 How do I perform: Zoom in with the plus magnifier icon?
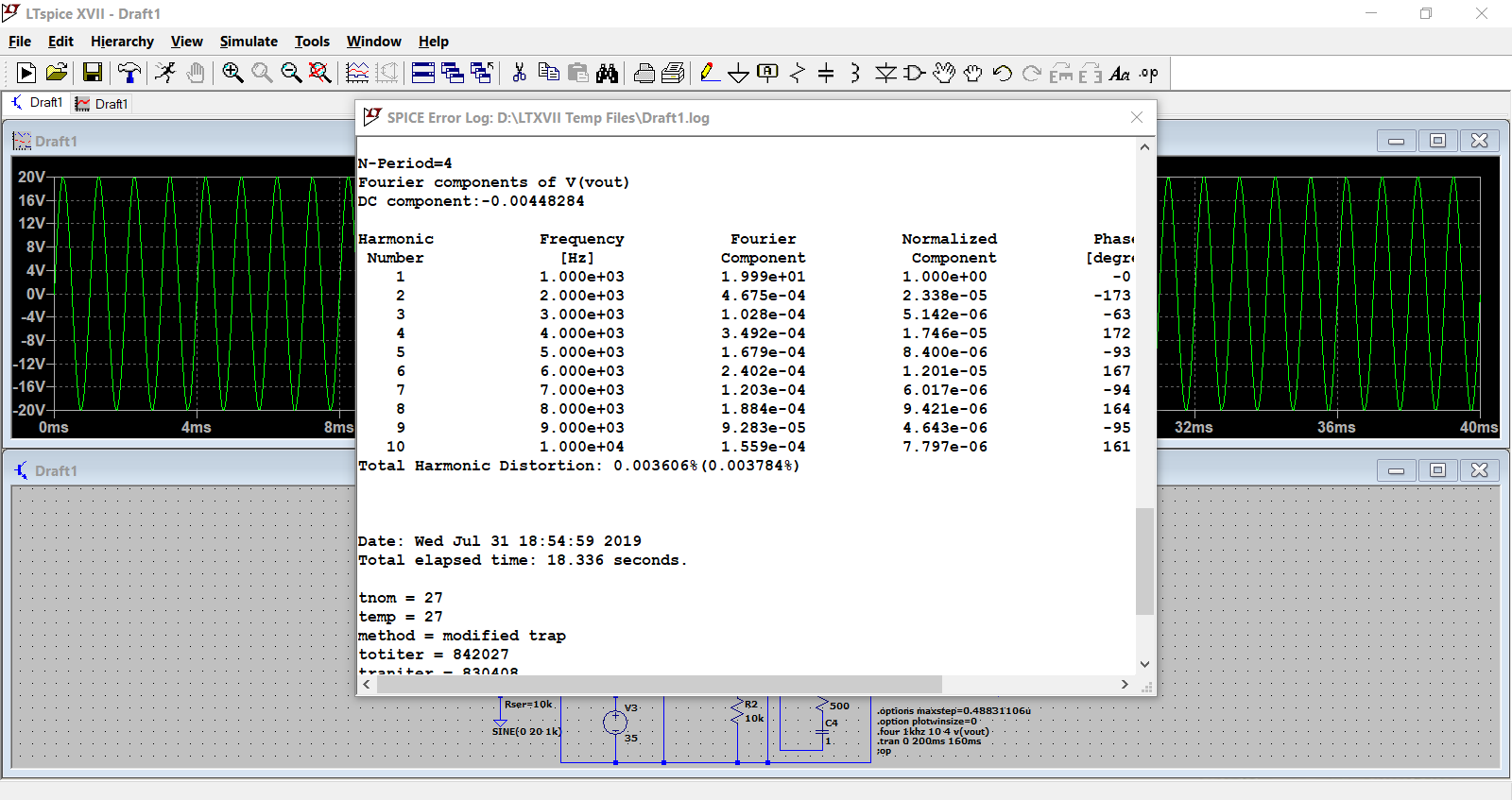[x=232, y=73]
